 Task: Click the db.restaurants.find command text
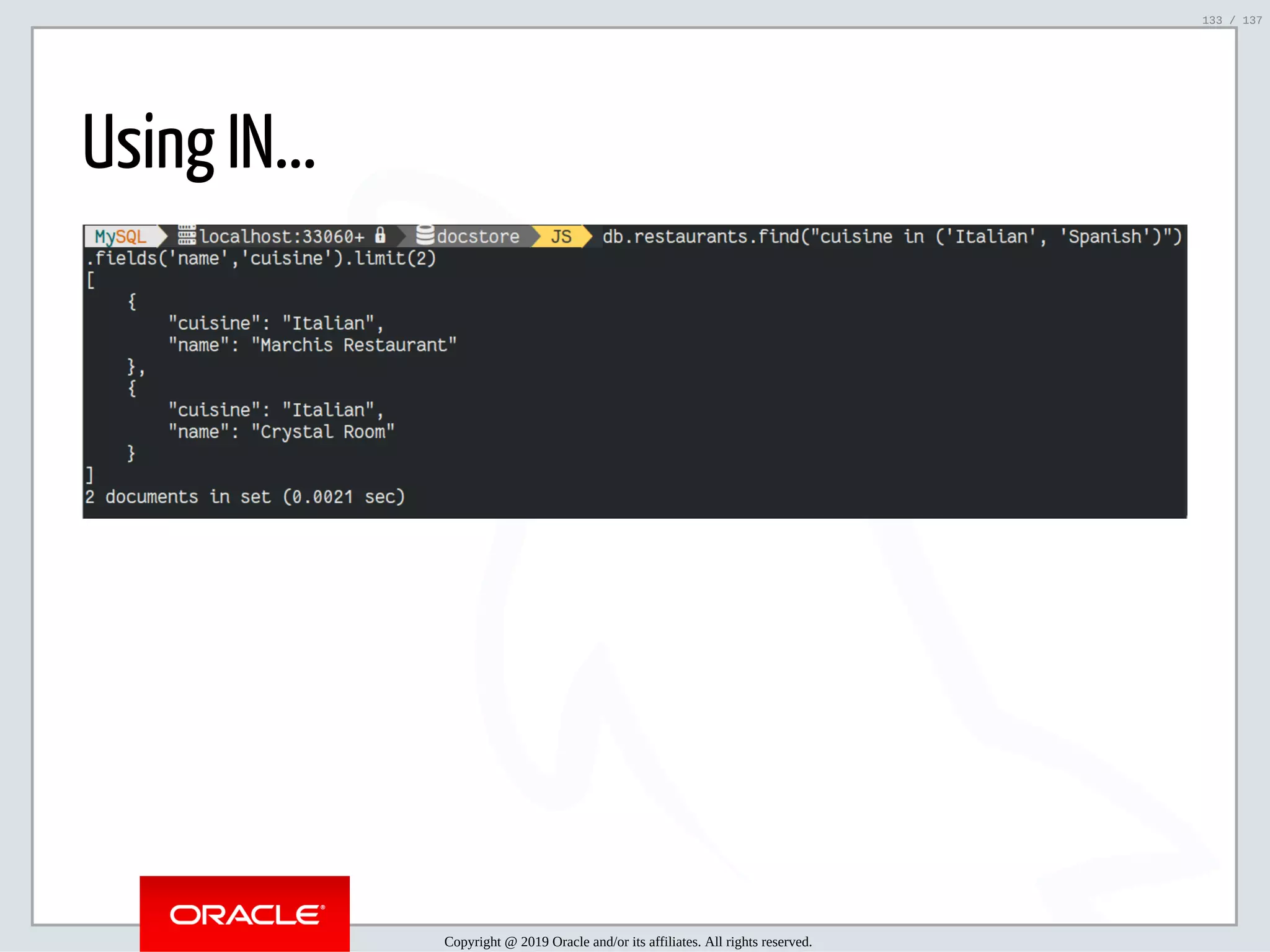pyautogui.click(x=892, y=237)
